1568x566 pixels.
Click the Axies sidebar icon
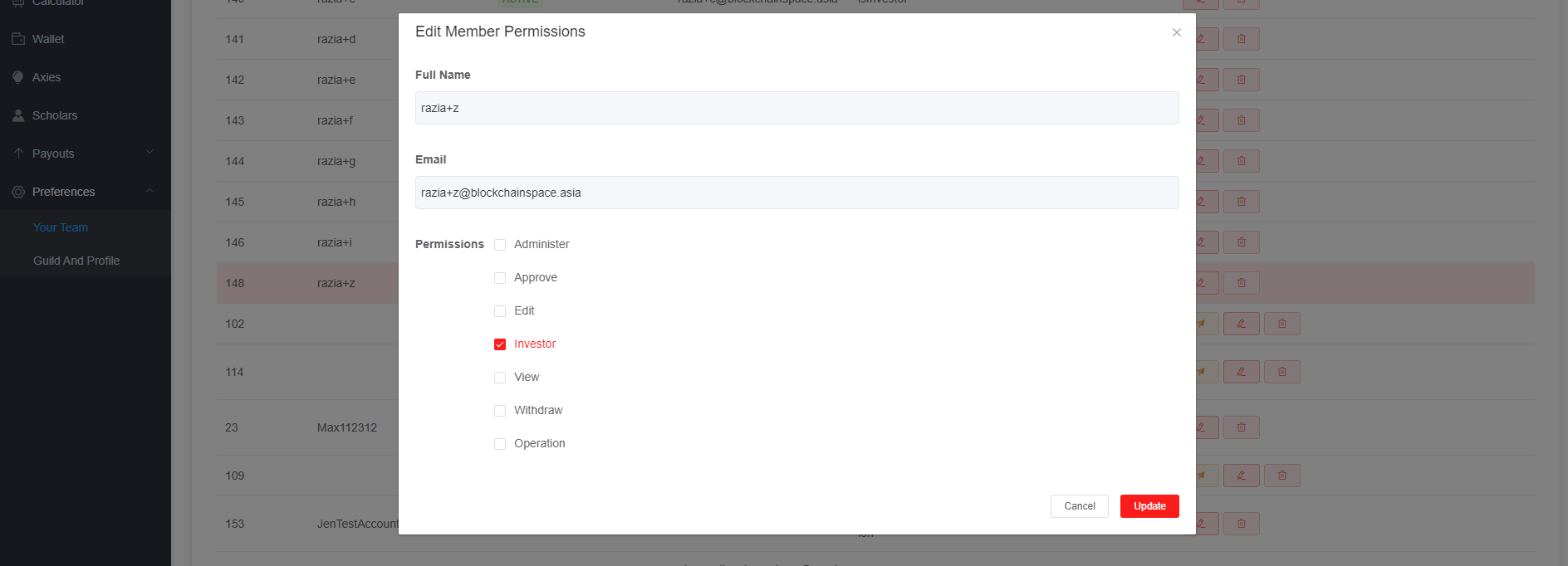pos(18,77)
